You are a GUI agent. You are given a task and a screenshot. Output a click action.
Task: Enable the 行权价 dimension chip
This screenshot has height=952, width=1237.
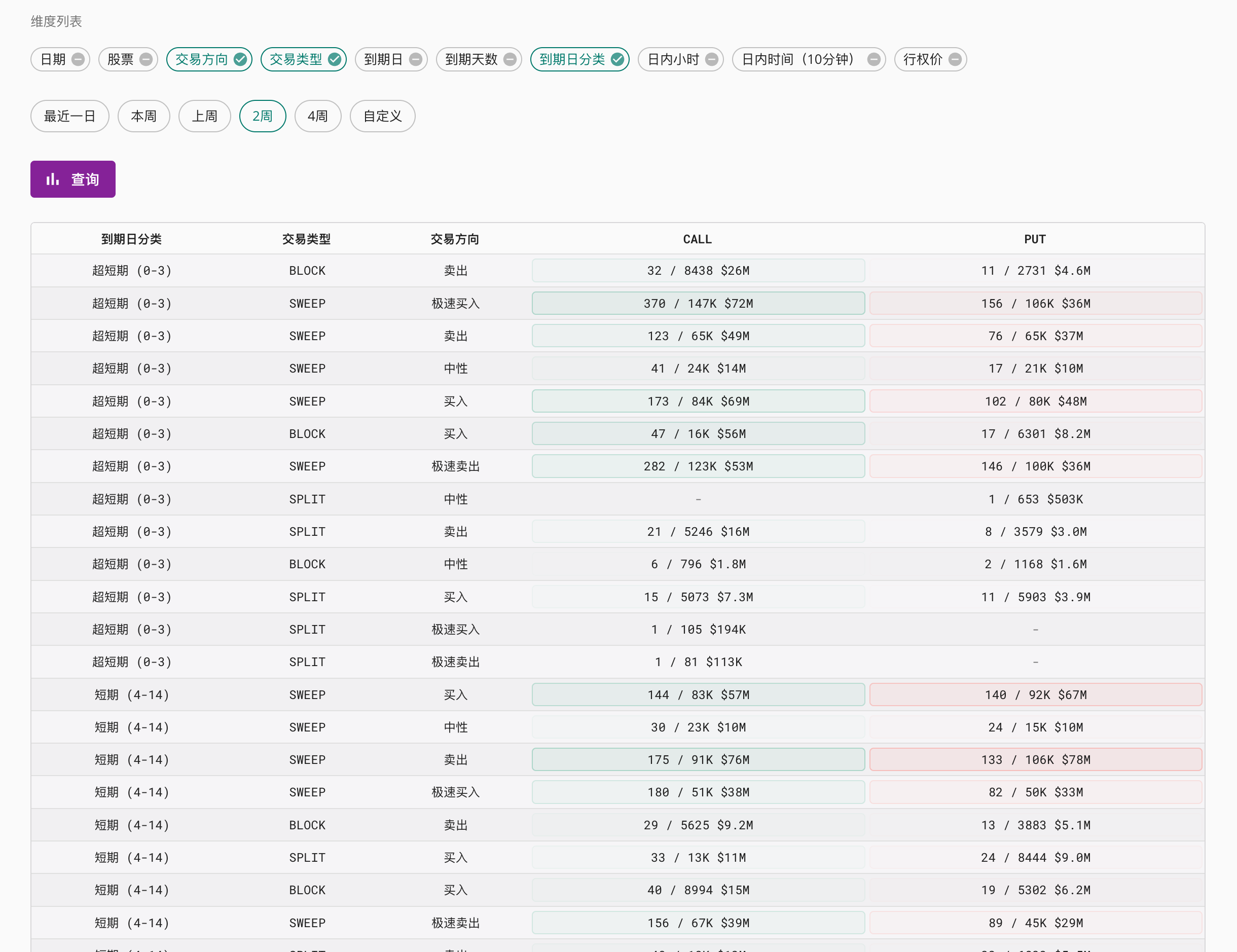[x=931, y=59]
